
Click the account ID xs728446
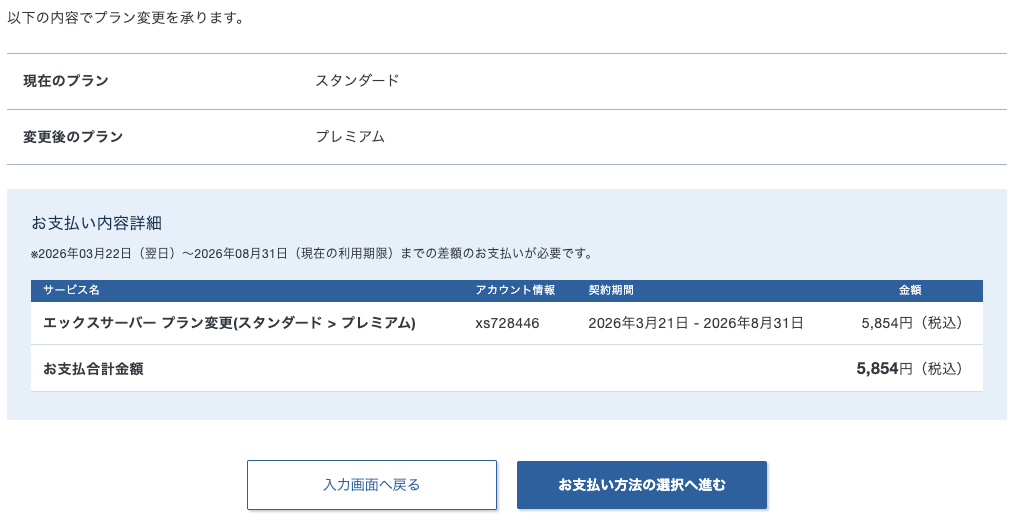pos(507,323)
